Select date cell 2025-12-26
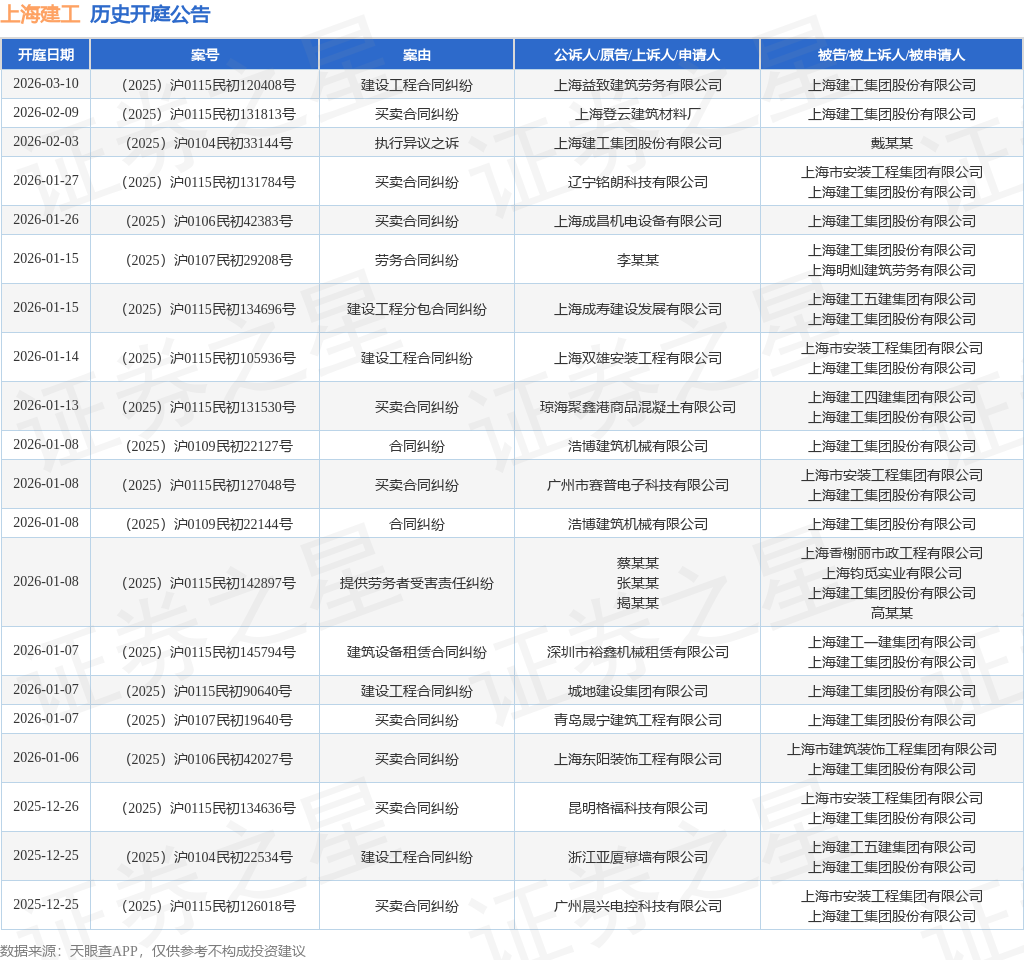 point(46,807)
